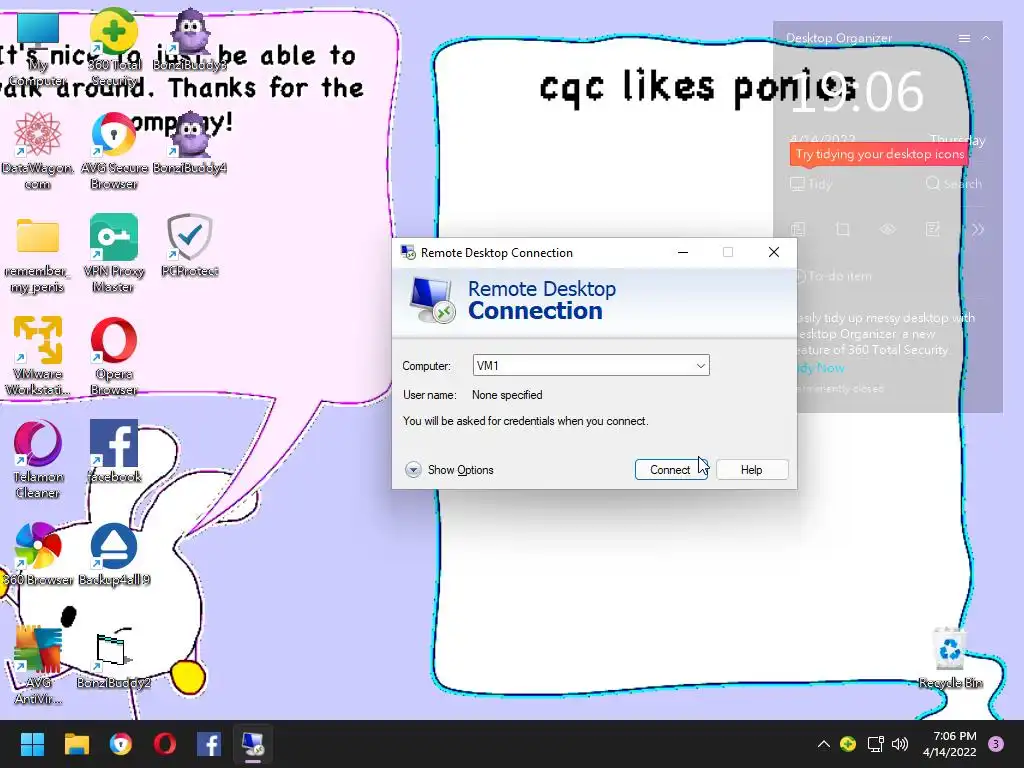
Task: Open BonziBuddy3 desktop shortcut
Action: [189, 39]
